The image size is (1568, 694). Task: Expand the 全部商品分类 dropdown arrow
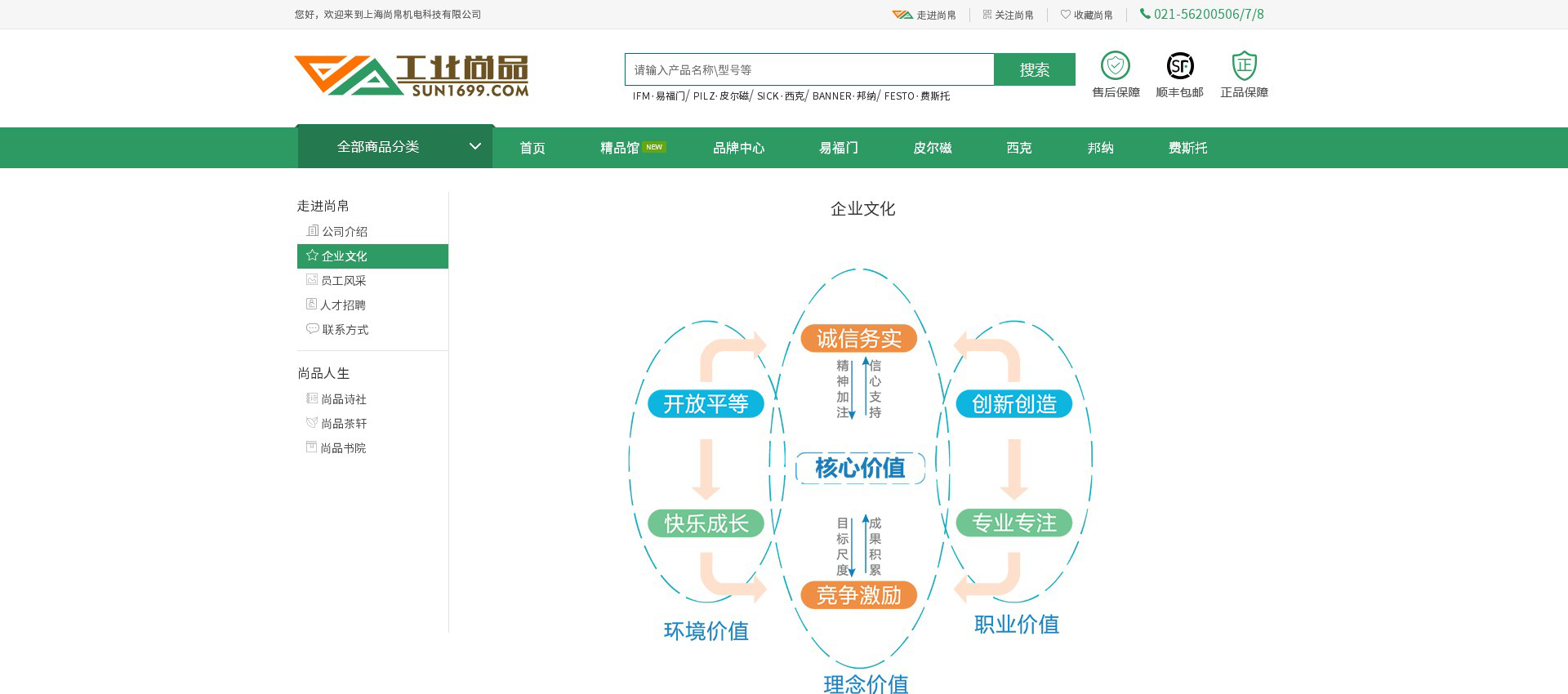click(x=474, y=147)
